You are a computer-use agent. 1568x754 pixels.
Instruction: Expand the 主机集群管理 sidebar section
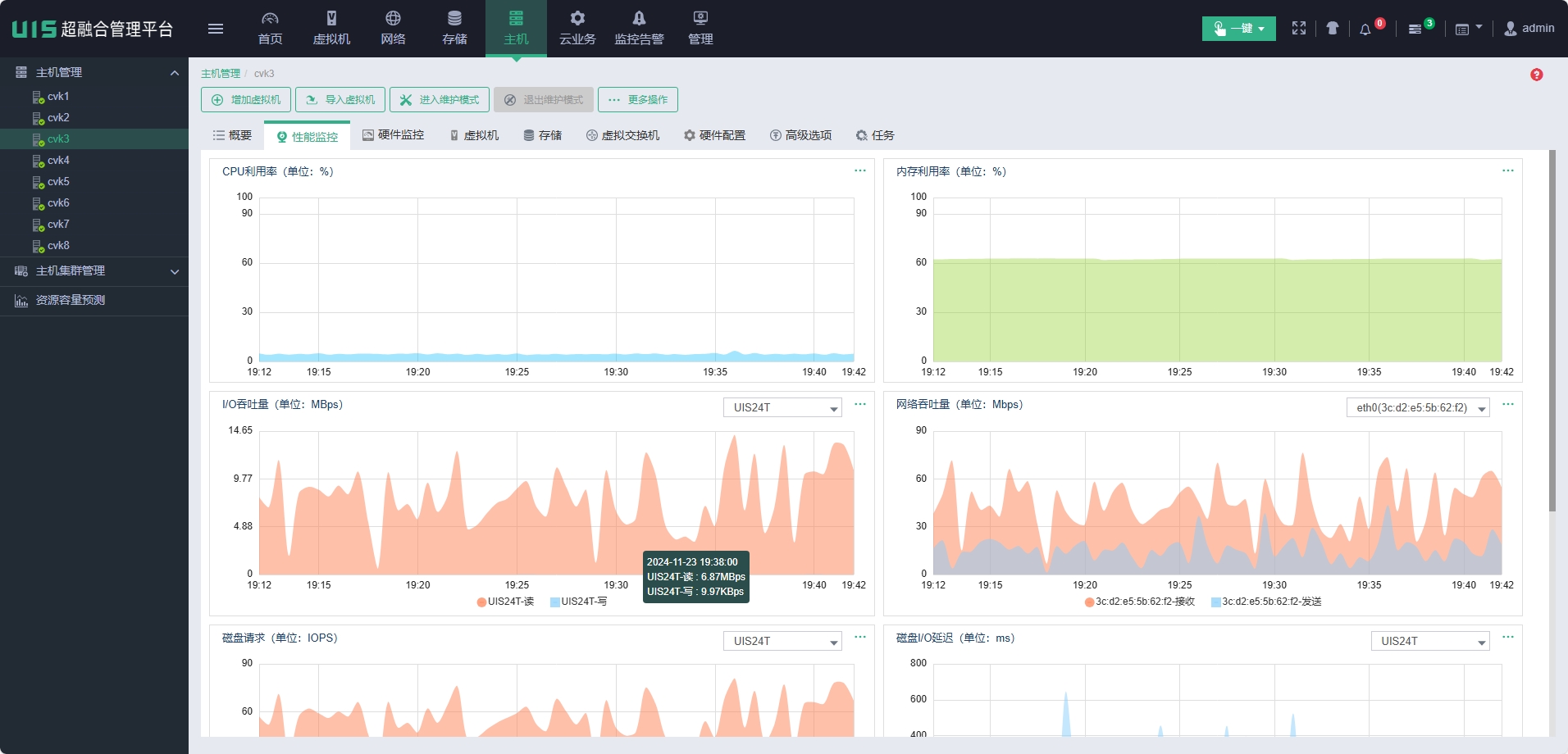coord(94,271)
